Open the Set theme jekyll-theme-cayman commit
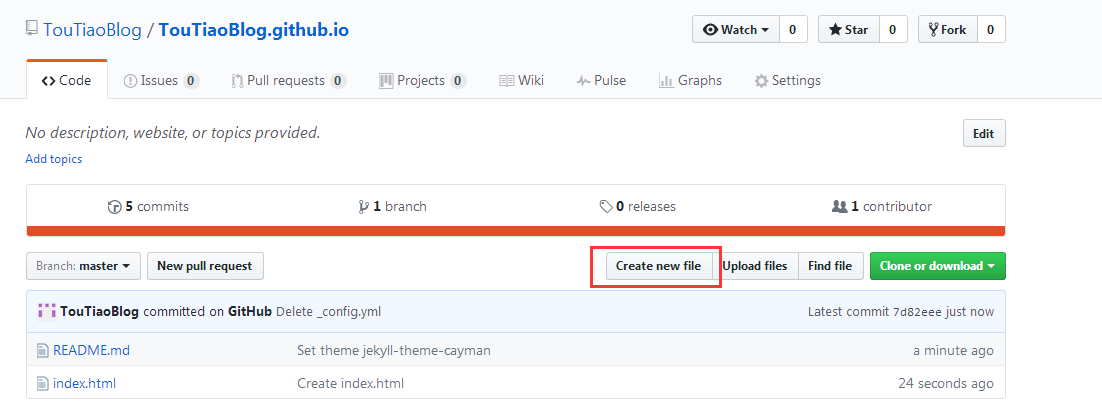The width and height of the screenshot is (1102, 402). pos(394,350)
